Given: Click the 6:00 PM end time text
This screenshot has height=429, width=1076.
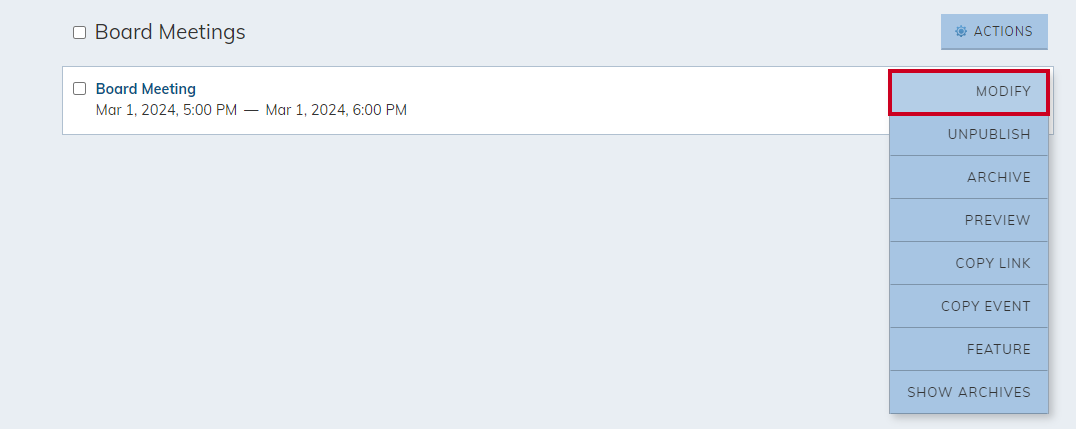Looking at the screenshot, I should (379, 110).
